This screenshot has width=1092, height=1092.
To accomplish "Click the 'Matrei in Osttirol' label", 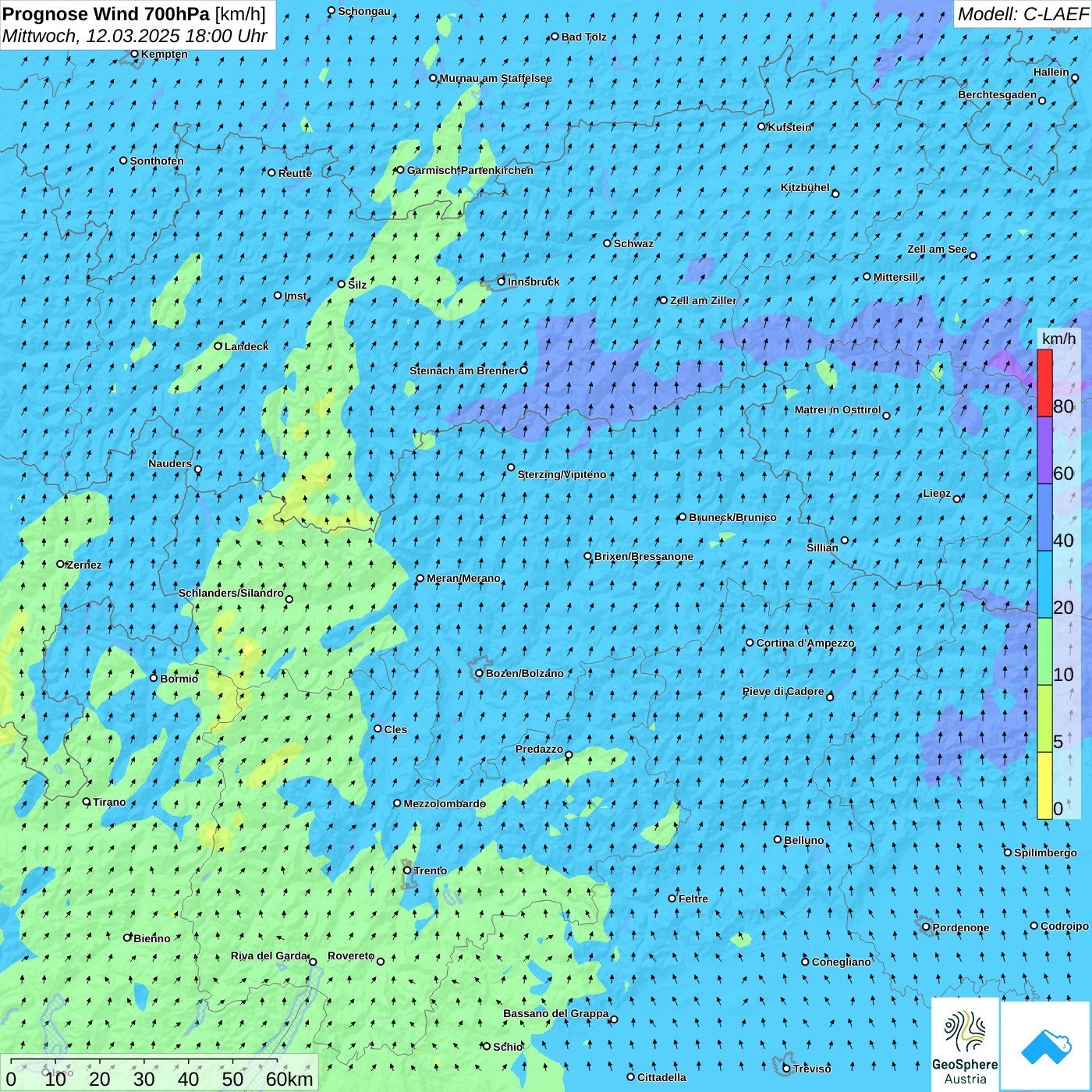I will (838, 409).
